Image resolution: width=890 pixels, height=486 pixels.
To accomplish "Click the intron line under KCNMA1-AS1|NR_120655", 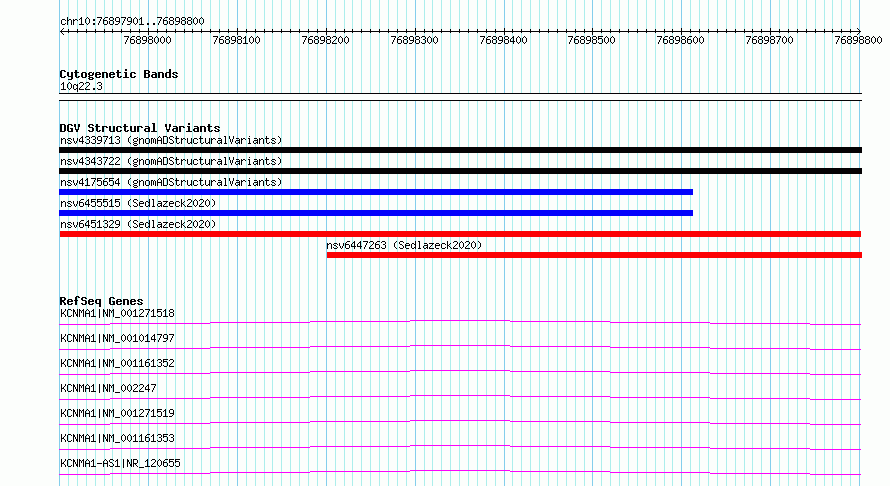I will pos(460,471).
